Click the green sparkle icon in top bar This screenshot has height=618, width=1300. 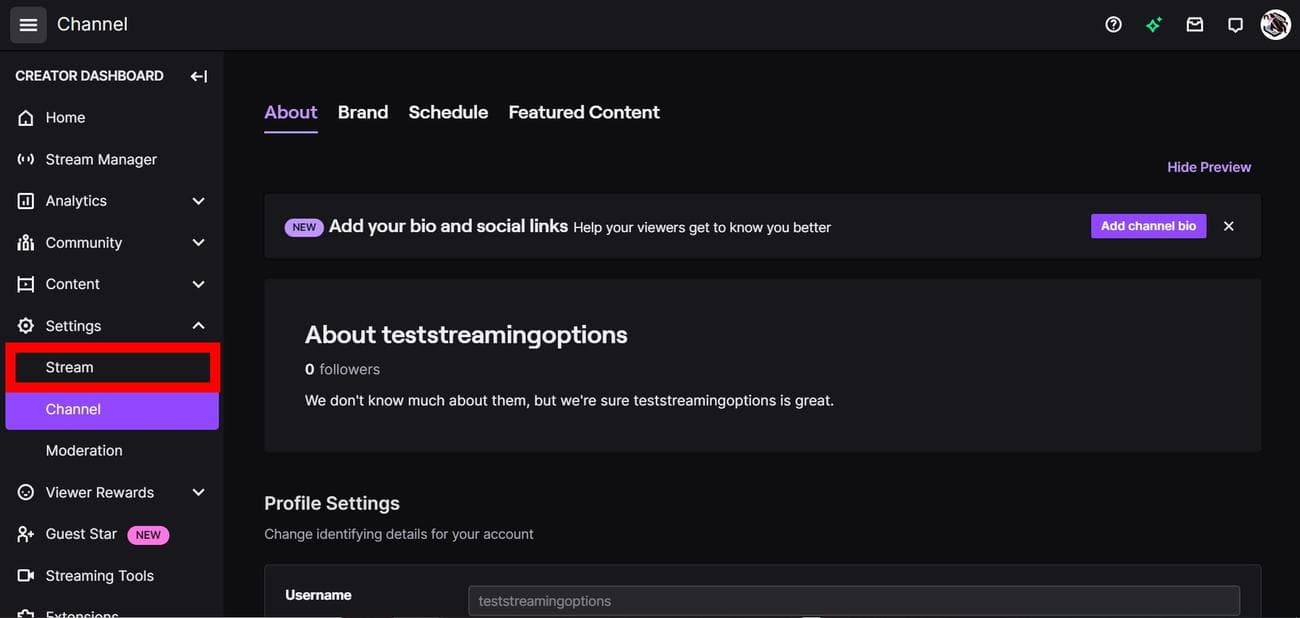pos(1154,25)
